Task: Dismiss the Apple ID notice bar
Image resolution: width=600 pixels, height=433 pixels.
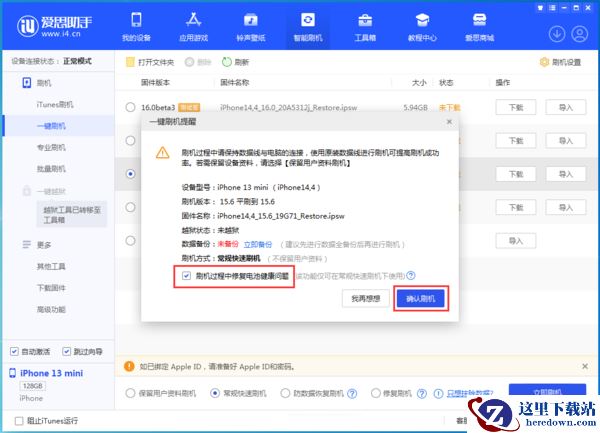Action: click(585, 366)
